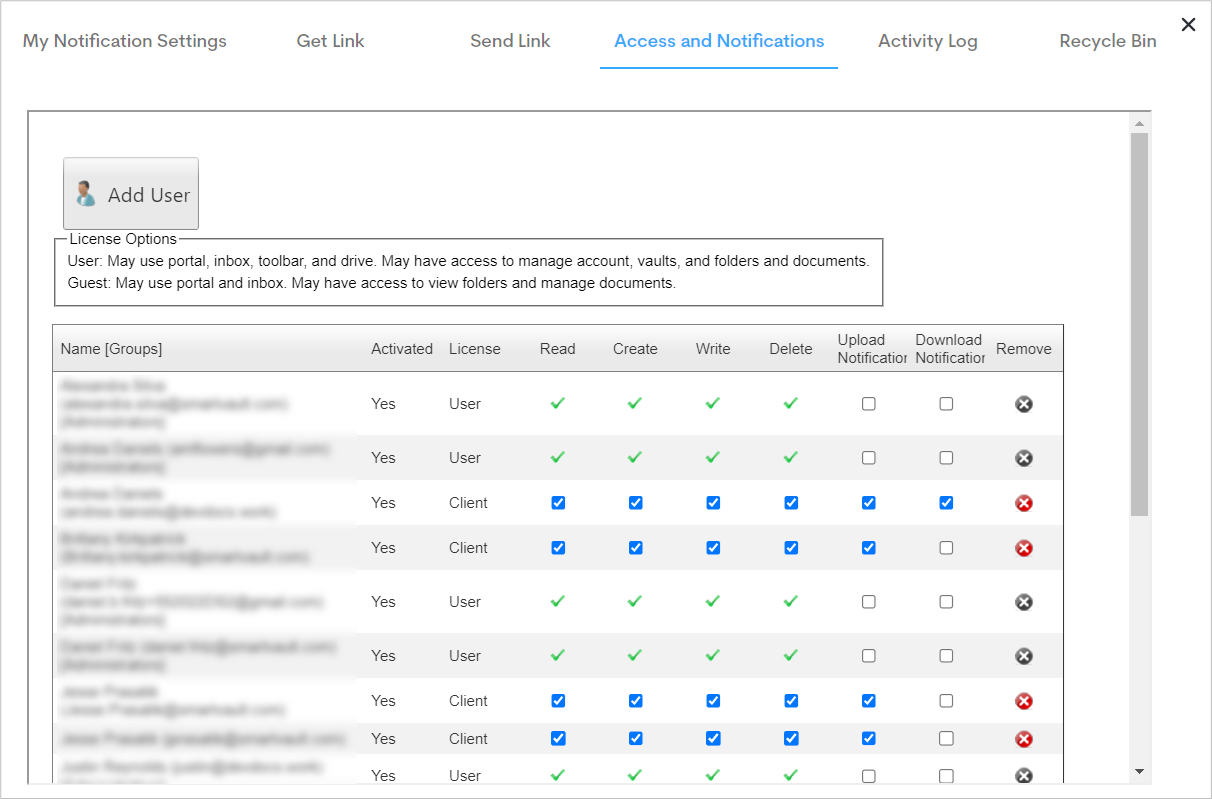The width and height of the screenshot is (1212, 799).
Task: Click the green Write checkmark in the sixth row
Action: [712, 655]
